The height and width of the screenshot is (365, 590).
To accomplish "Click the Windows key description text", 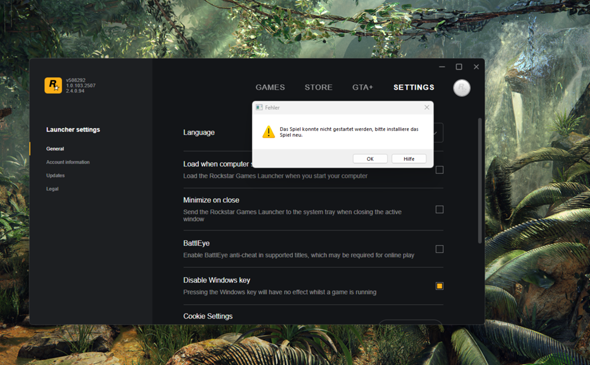I will [x=280, y=292].
